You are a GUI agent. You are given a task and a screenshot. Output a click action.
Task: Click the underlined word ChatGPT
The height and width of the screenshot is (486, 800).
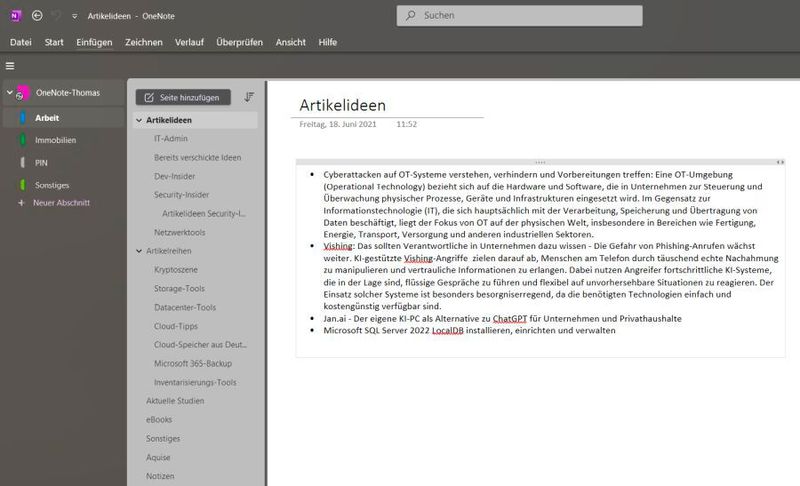tap(510, 319)
